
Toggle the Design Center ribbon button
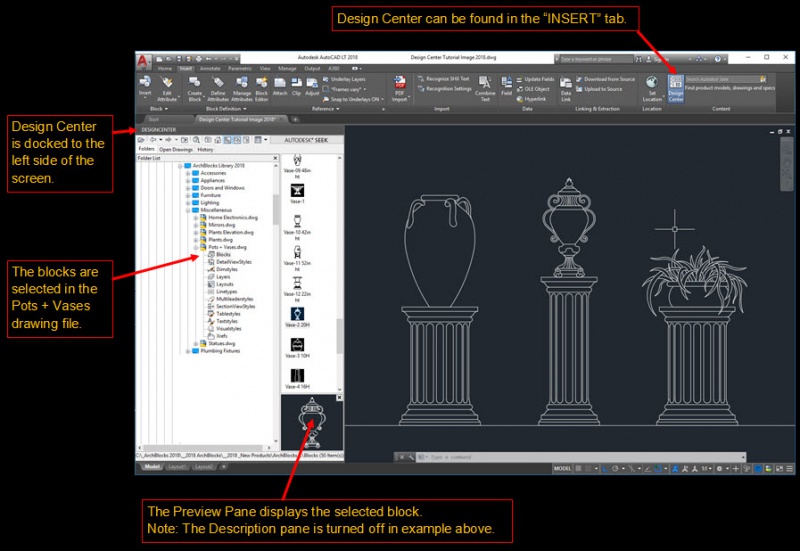tap(676, 88)
